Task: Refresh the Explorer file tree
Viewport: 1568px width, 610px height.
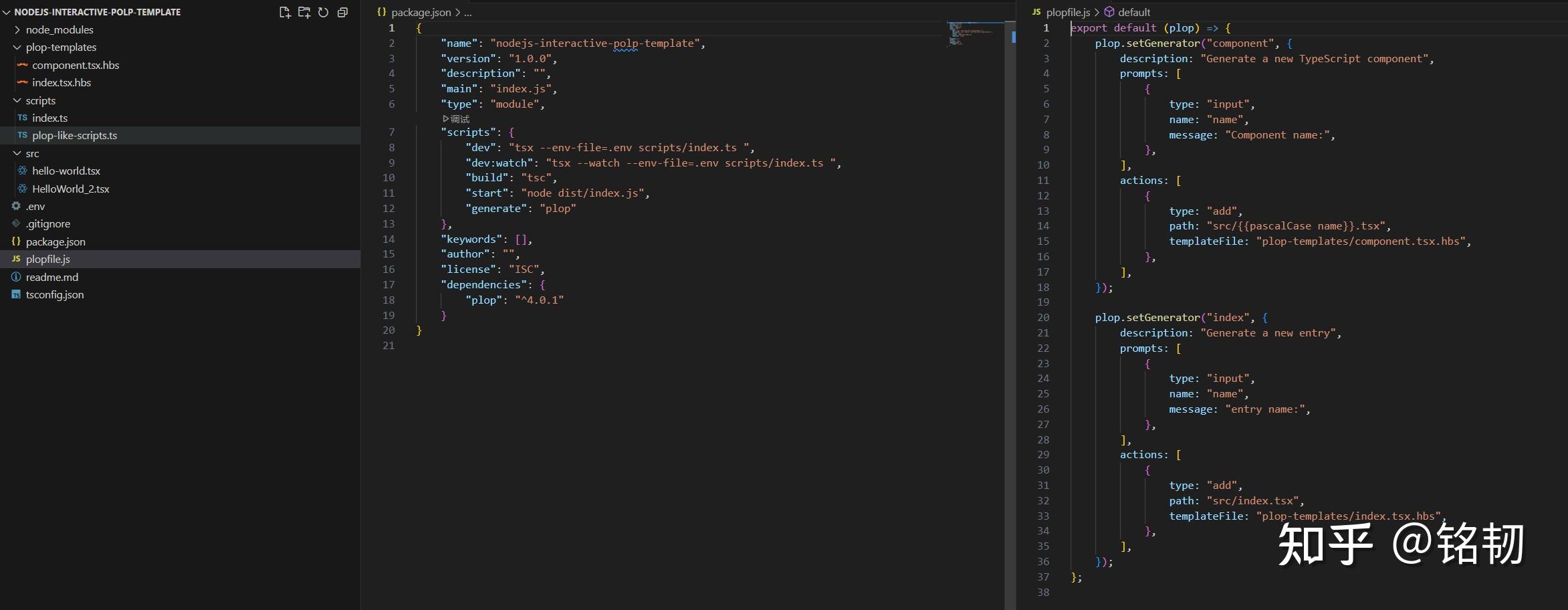Action: click(x=323, y=12)
